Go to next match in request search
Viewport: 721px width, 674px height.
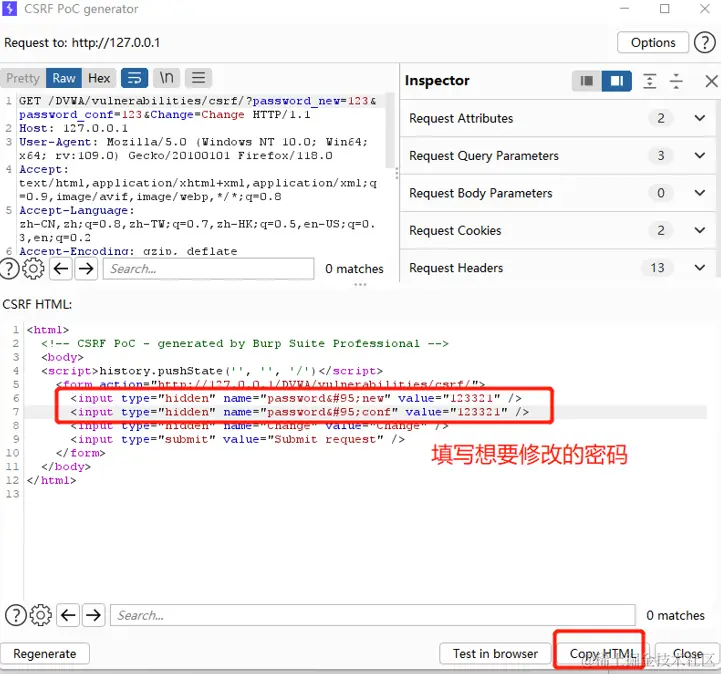point(86,268)
